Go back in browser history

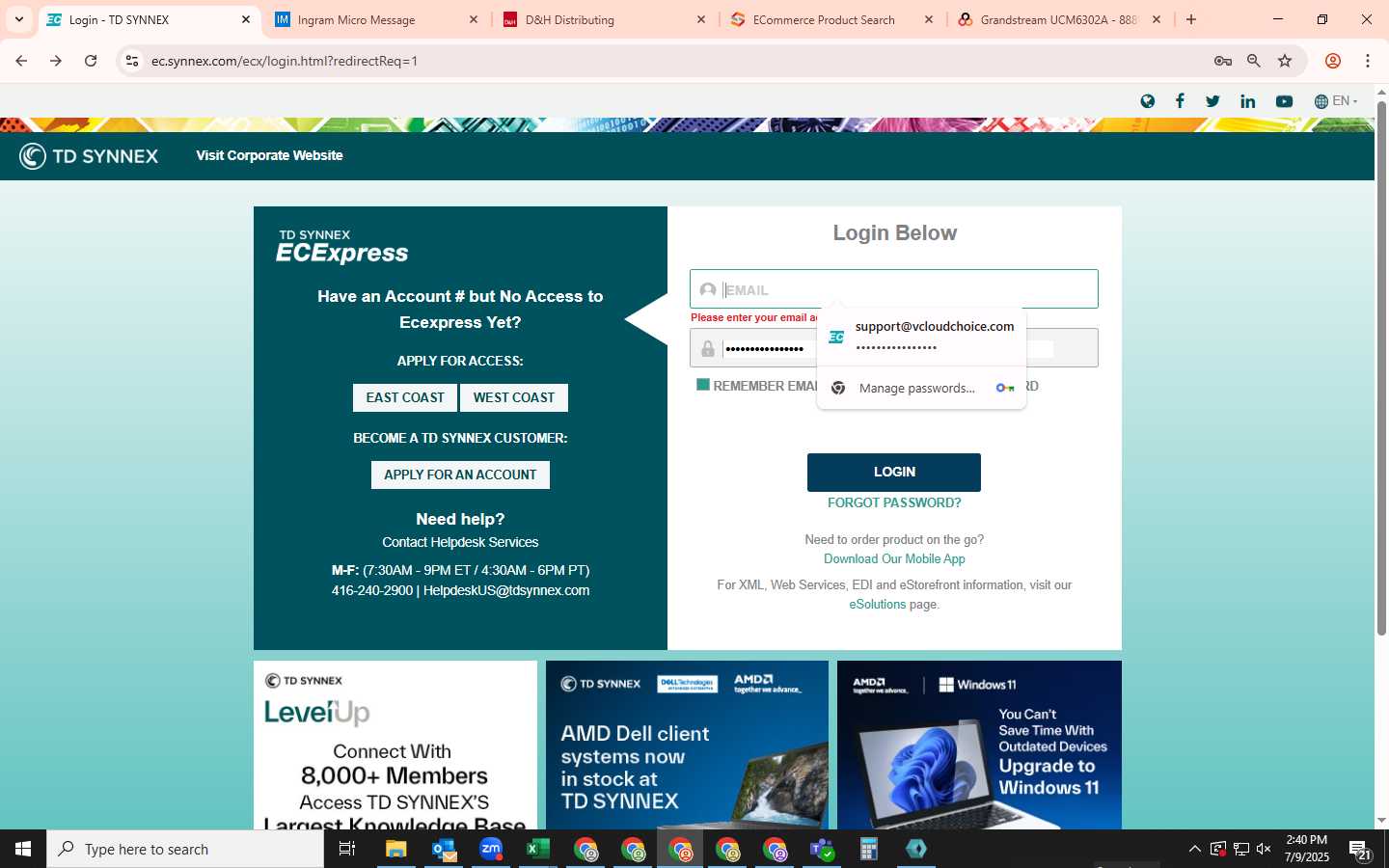pos(21,61)
